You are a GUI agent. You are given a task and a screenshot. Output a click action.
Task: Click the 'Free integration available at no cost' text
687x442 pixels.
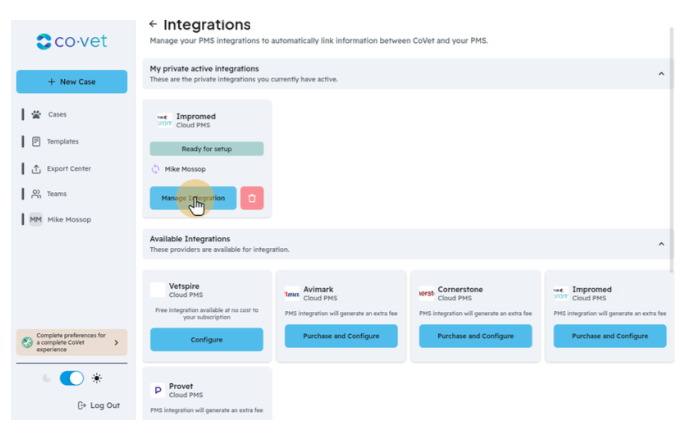pos(207,314)
